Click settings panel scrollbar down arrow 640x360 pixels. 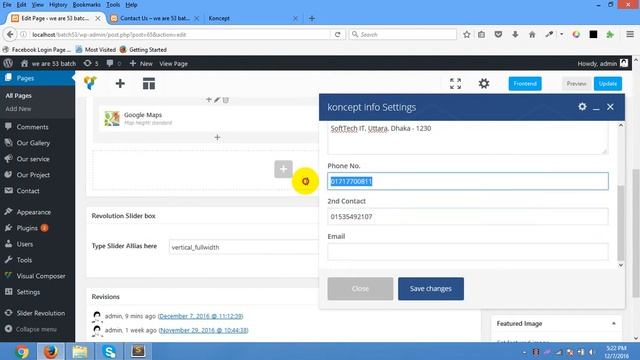621,265
